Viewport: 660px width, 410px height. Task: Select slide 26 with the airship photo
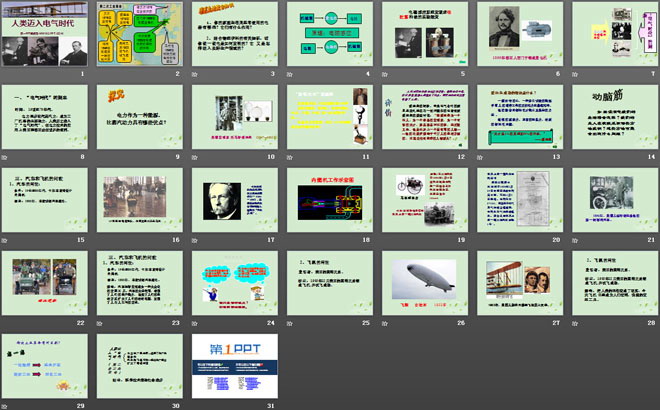[425, 283]
